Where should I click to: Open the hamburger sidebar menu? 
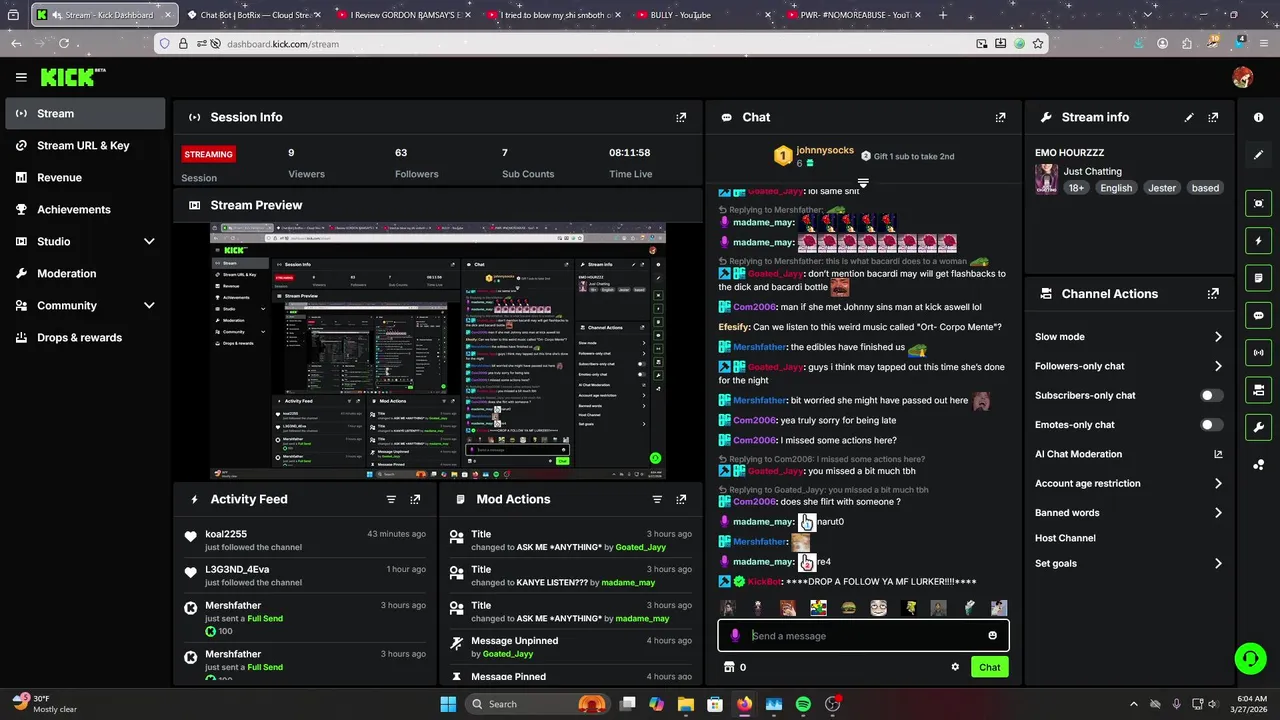point(21,77)
